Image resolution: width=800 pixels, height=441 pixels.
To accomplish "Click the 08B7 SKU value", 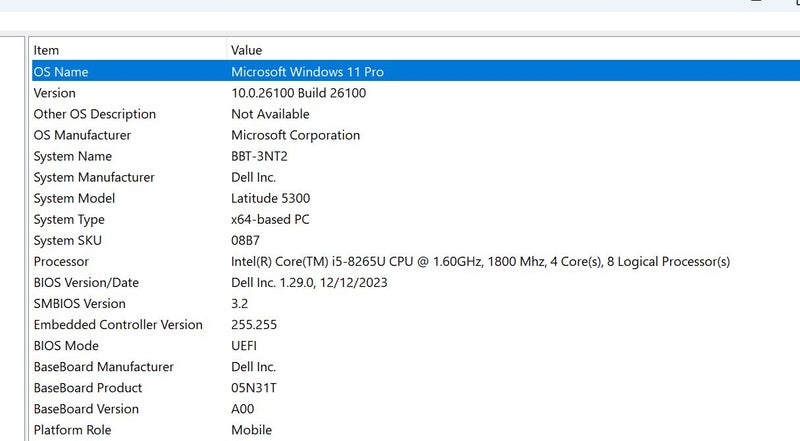I will tap(245, 240).
